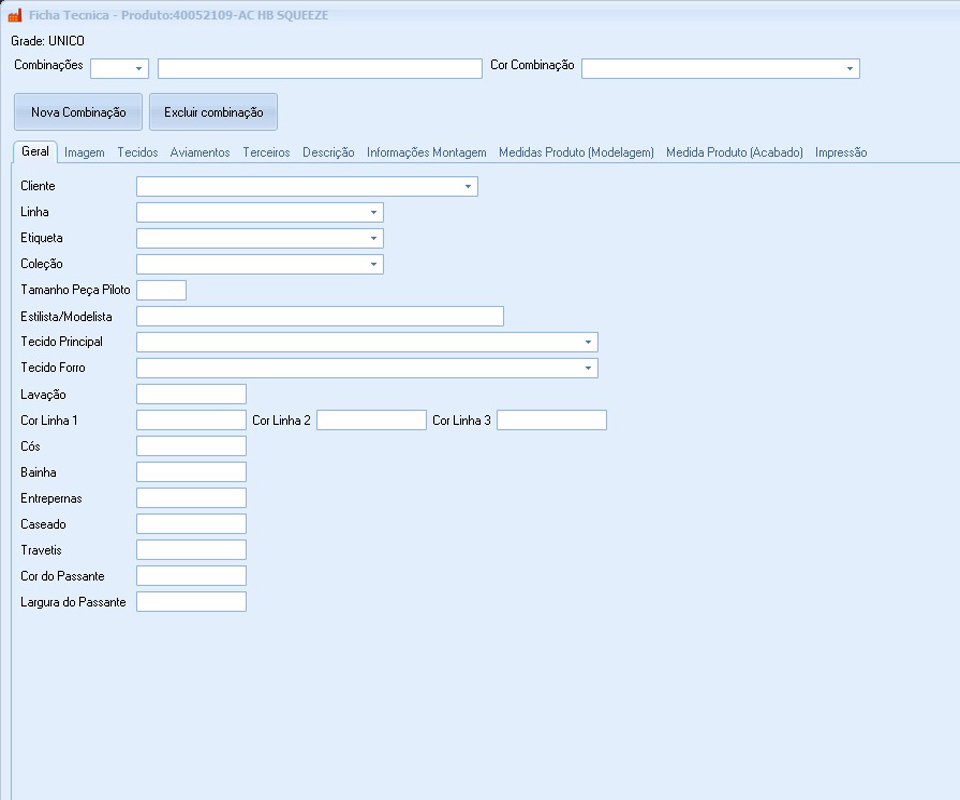Open the Etiqueta dropdown
The image size is (960, 800).
point(373,239)
